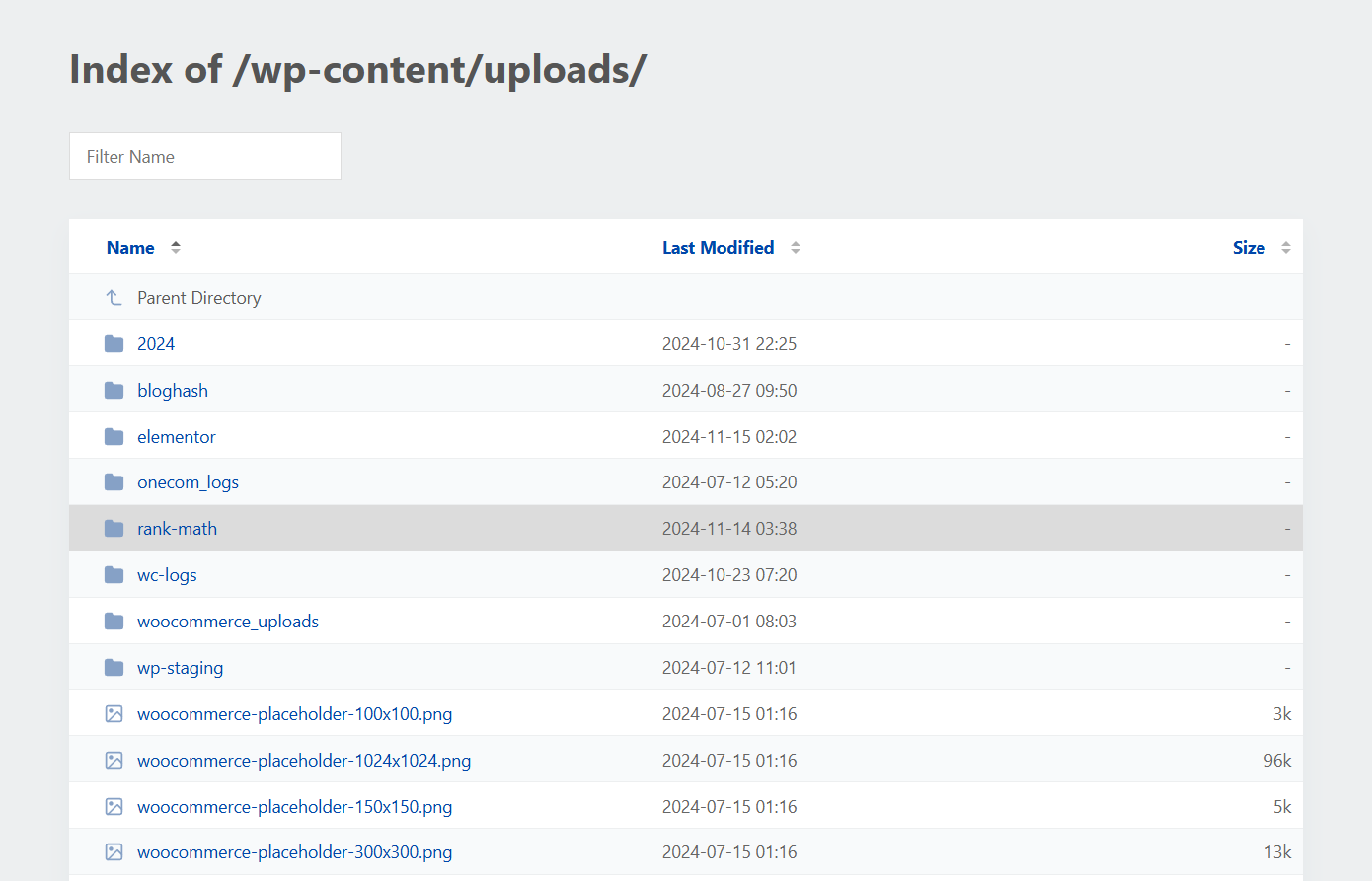
Task: Toggle sorting on the Size column
Action: (1285, 247)
